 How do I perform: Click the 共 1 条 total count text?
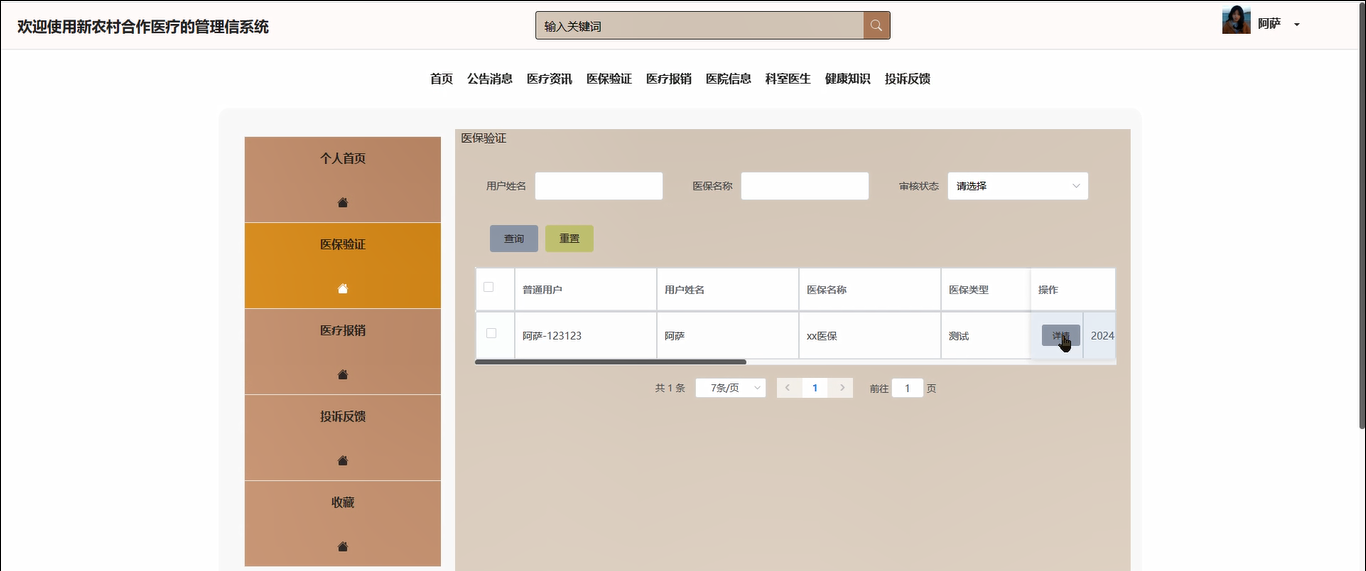coord(670,388)
